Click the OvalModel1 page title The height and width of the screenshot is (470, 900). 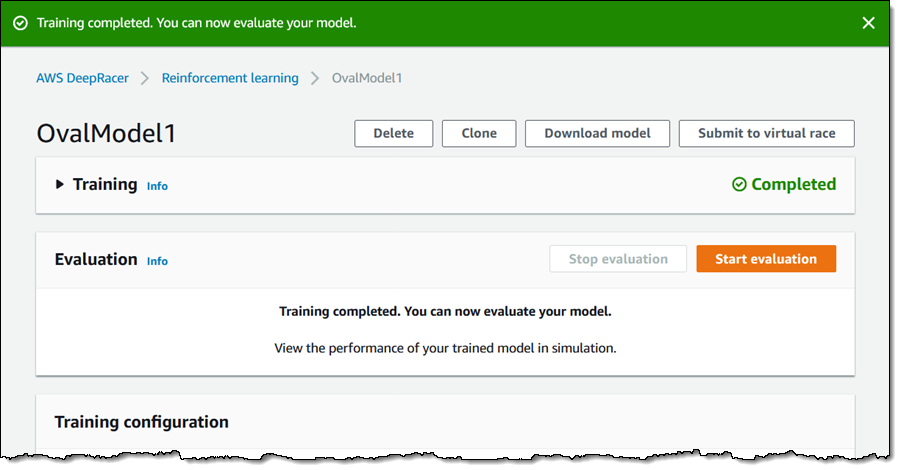pos(106,134)
